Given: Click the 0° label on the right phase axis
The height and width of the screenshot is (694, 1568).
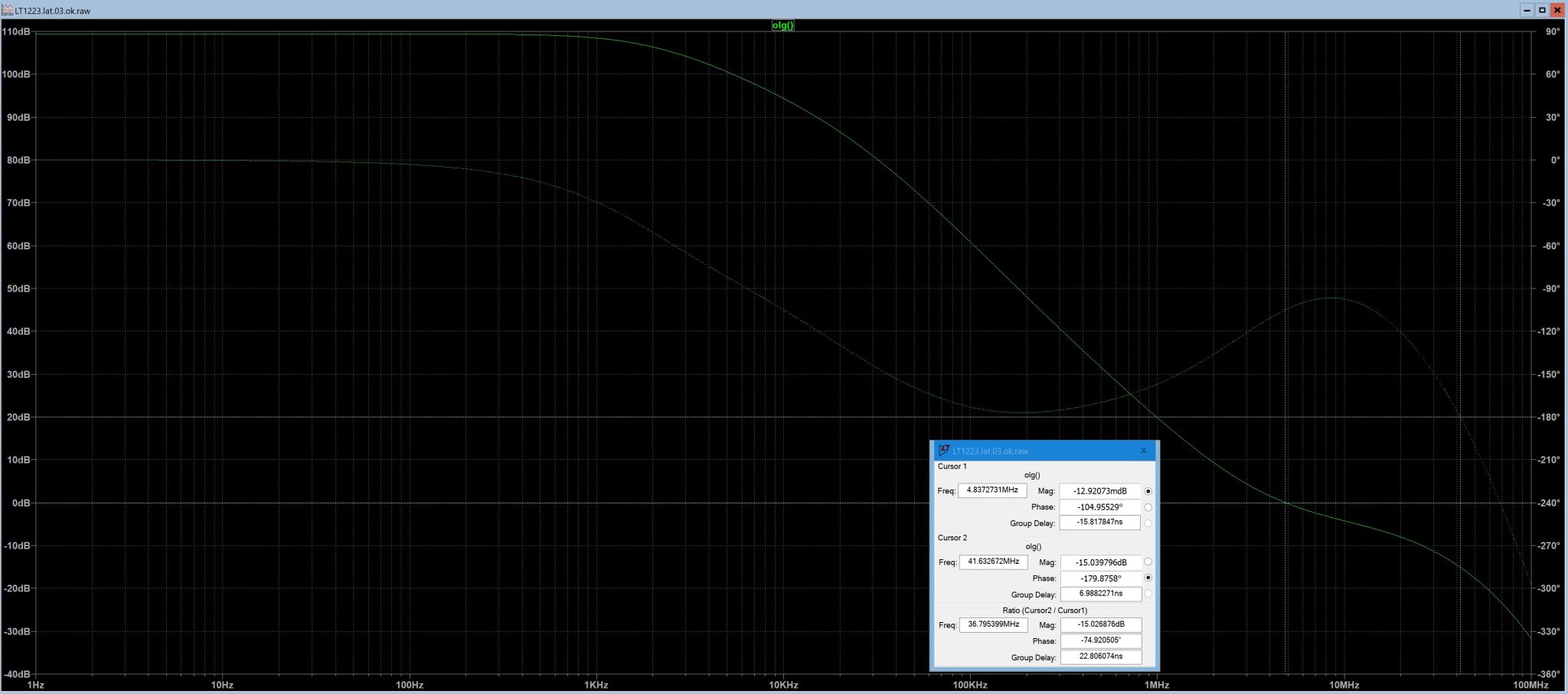Looking at the screenshot, I should (1555, 161).
